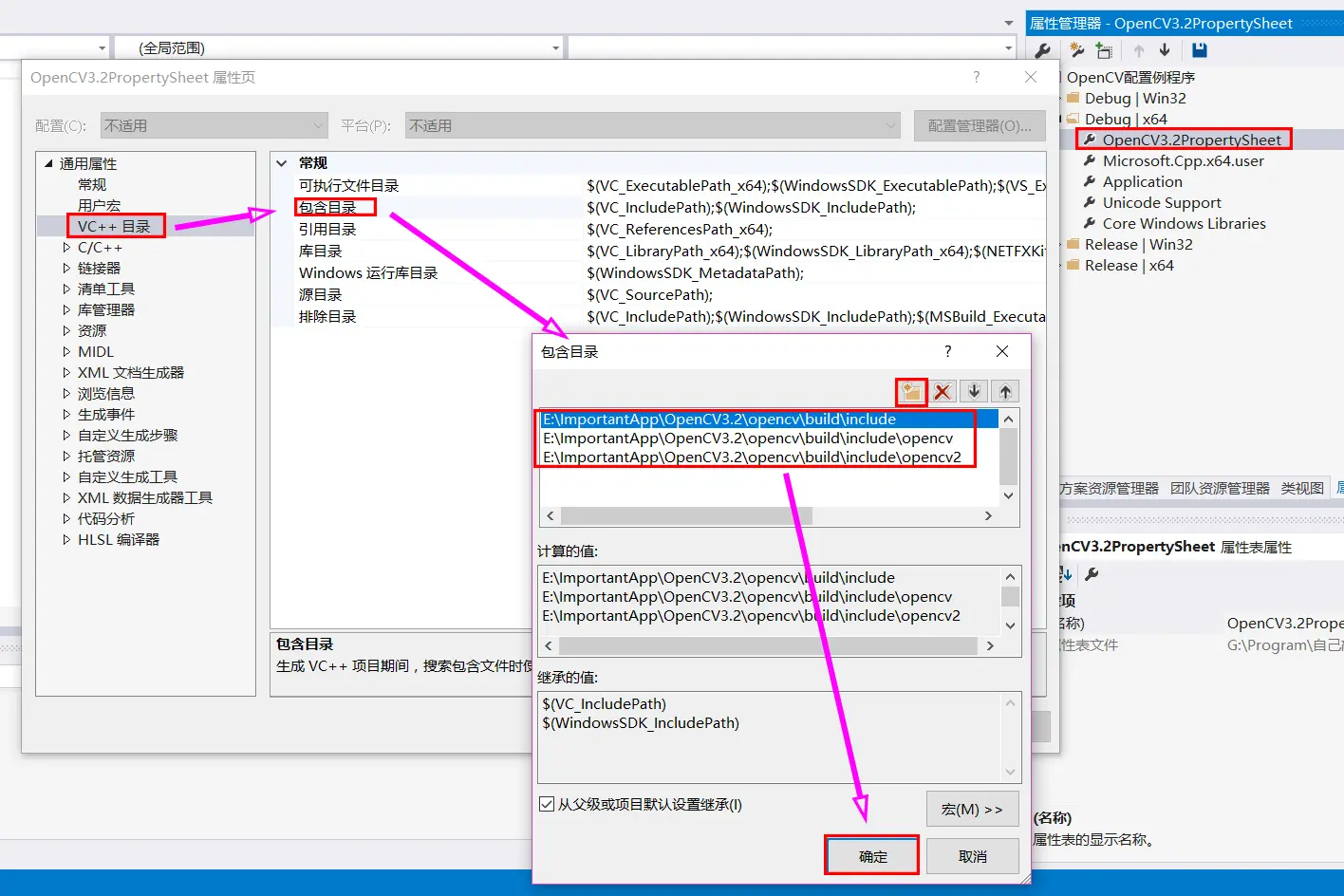Expand the 链接器 tree node

pyautogui.click(x=66, y=268)
